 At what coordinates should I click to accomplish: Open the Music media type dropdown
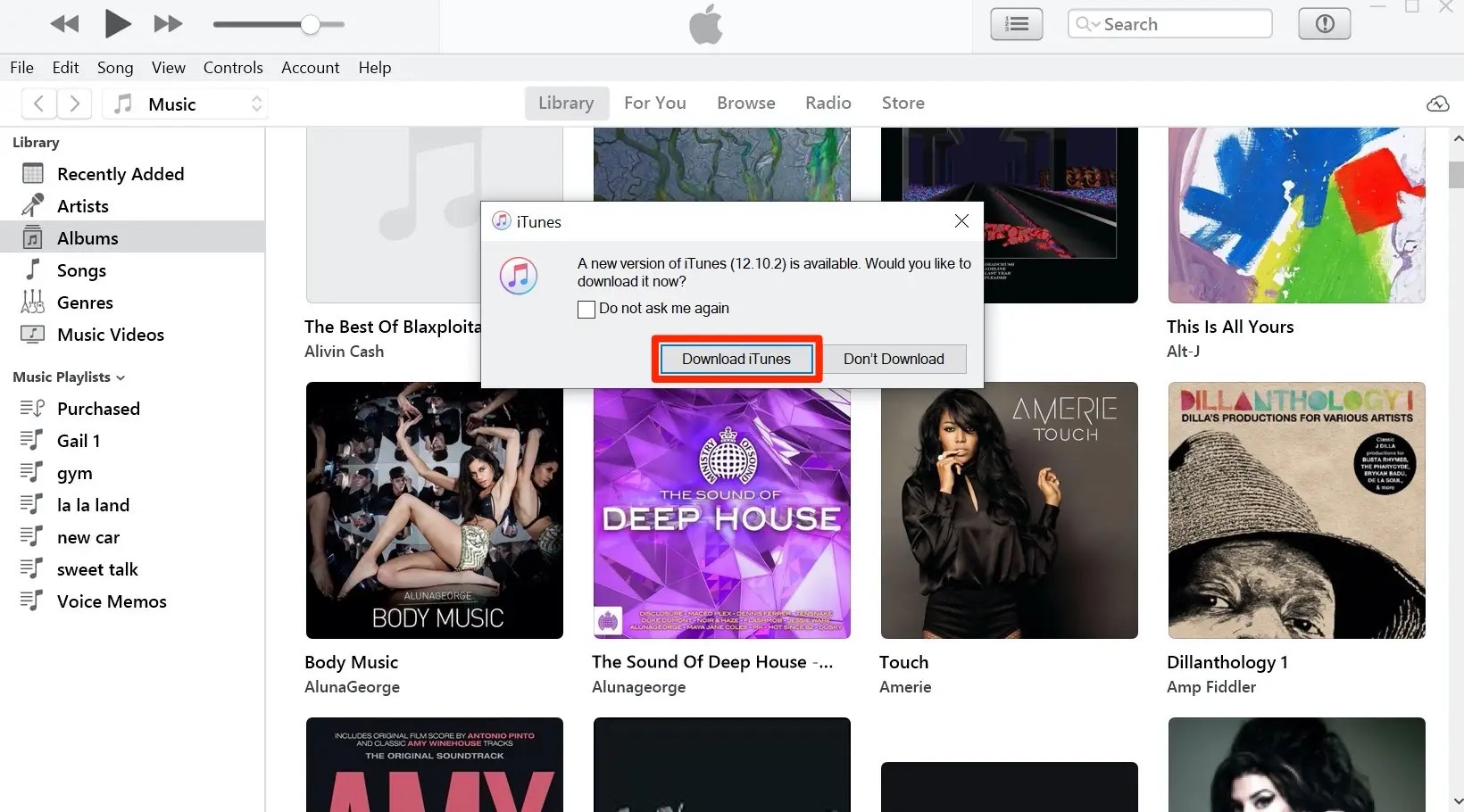pyautogui.click(x=185, y=104)
